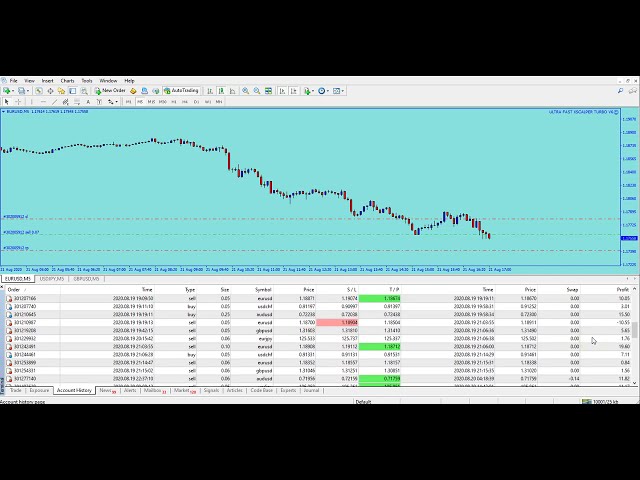Open the new chart dropdown arrow

[x=13, y=90]
